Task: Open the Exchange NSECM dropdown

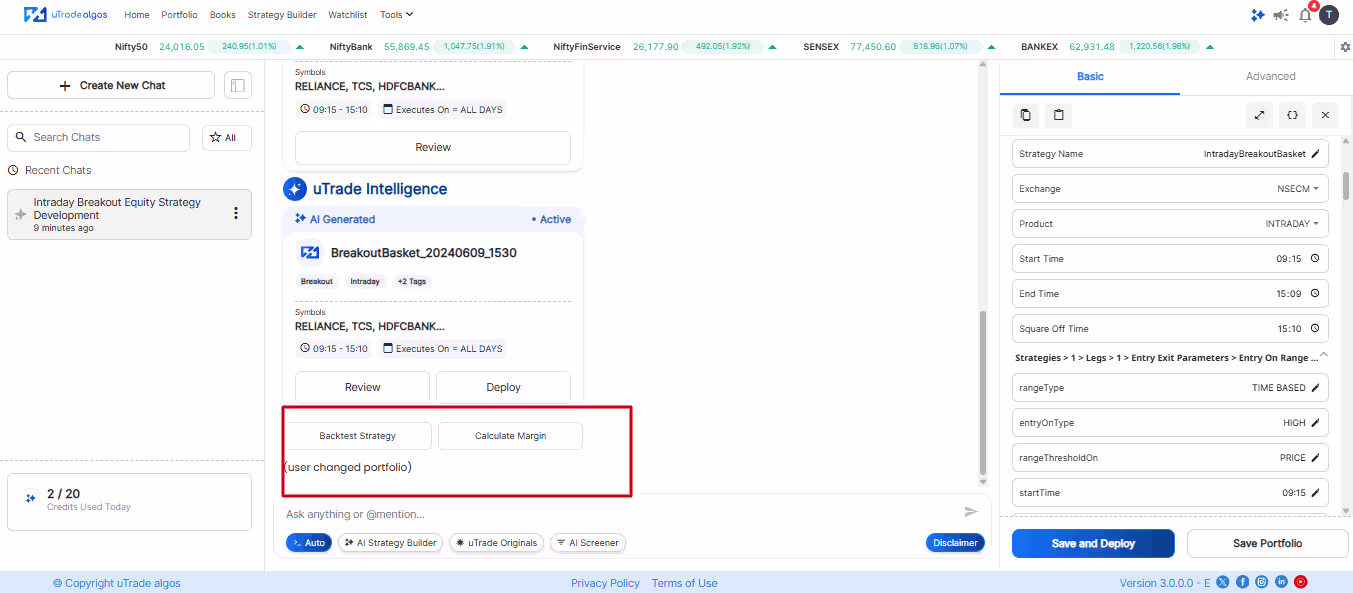Action: coord(1298,189)
